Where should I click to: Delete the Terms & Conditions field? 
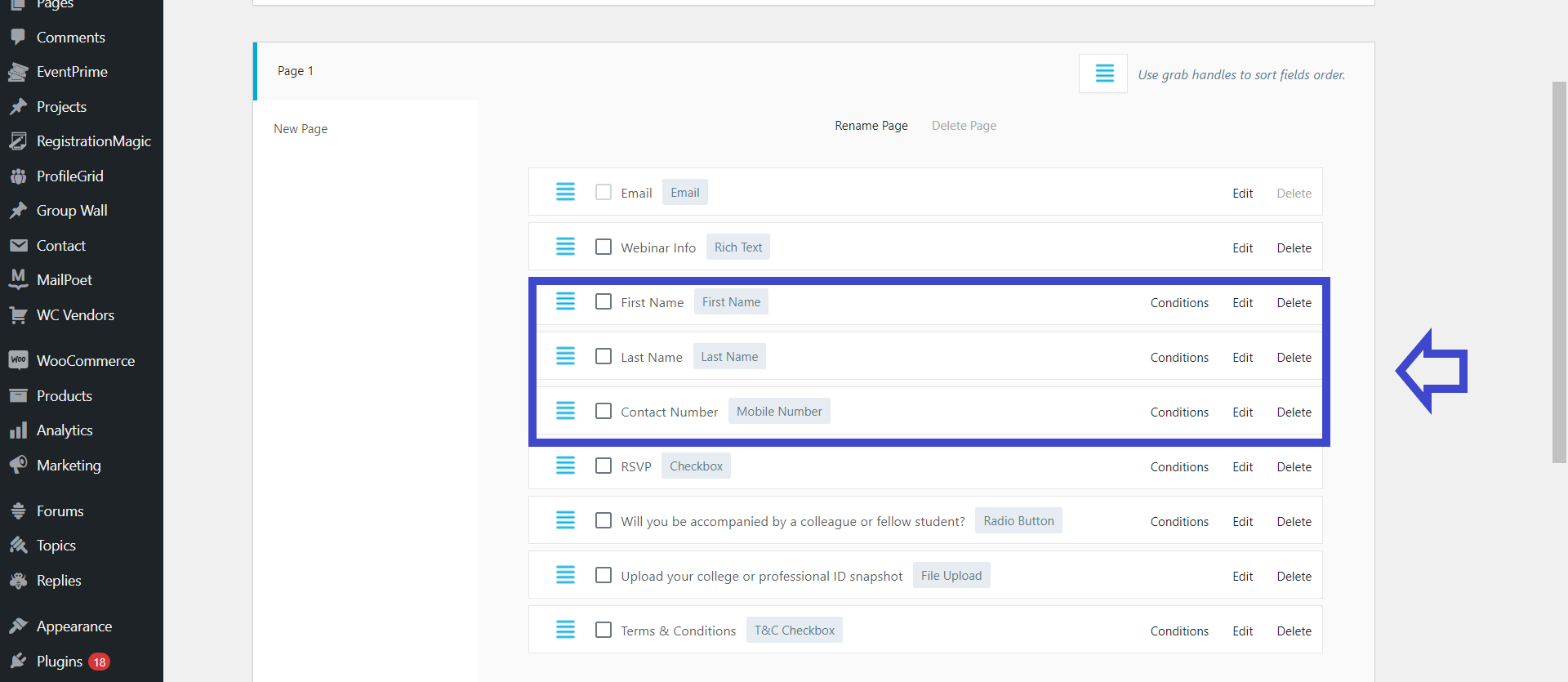click(x=1294, y=631)
